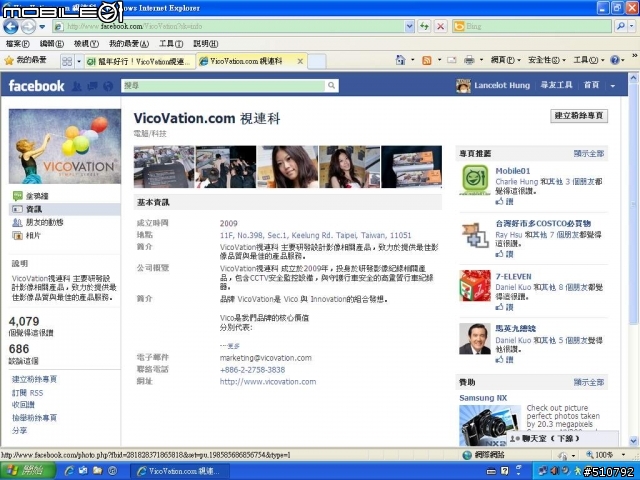The width and height of the screenshot is (640, 480).
Task: Click the Mobile01 page logo icon
Action: pyautogui.click(x=475, y=180)
